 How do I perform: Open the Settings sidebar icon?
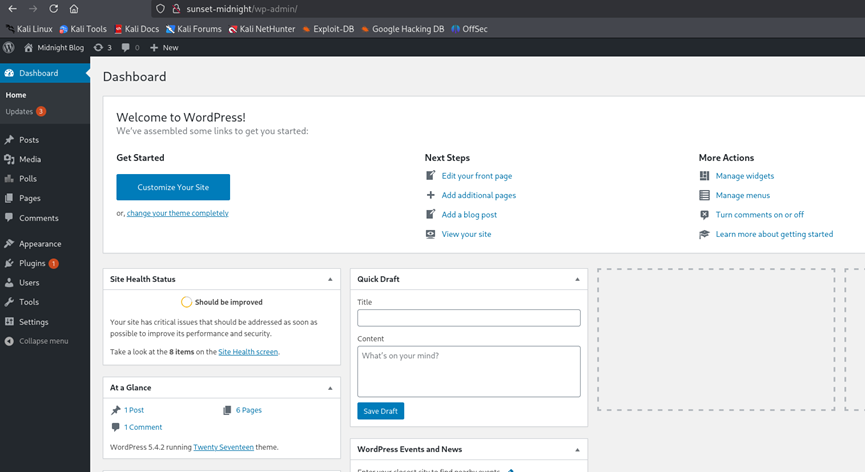9,321
